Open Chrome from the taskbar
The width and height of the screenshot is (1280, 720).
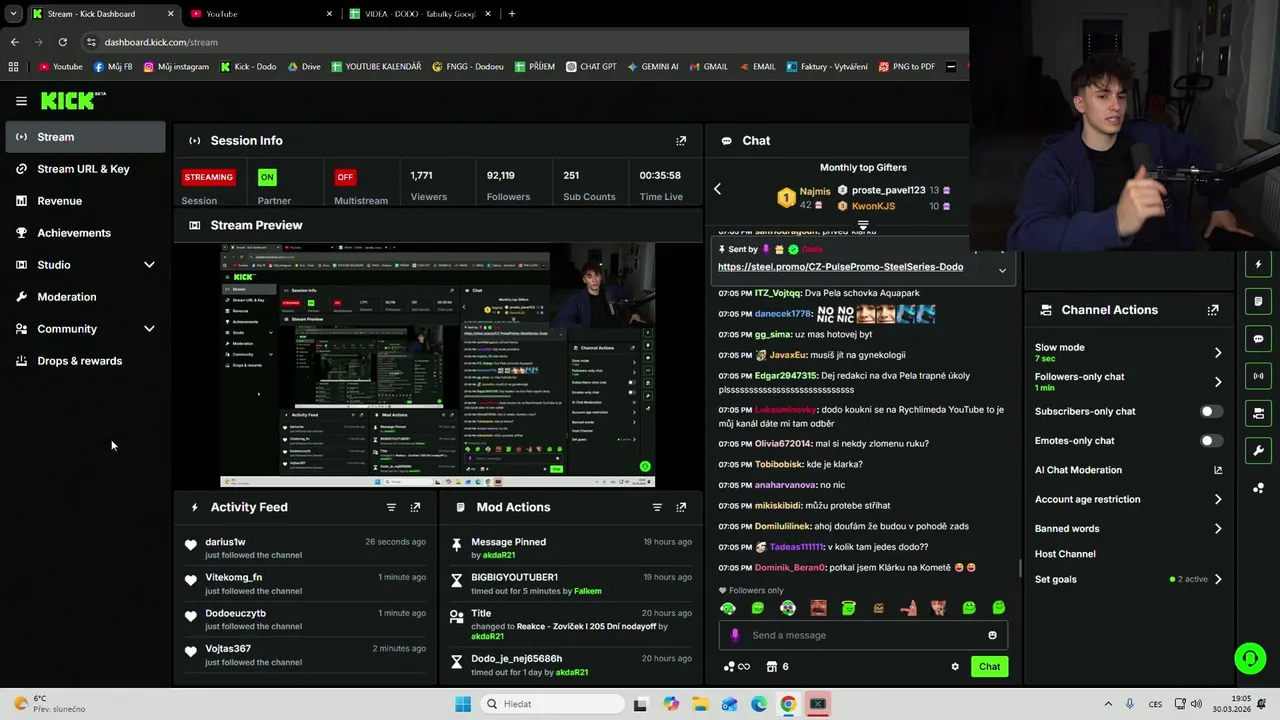pos(788,704)
